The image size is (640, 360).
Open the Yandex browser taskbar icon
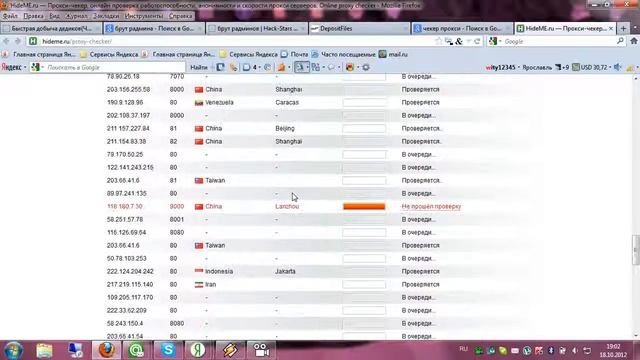pos(198,350)
